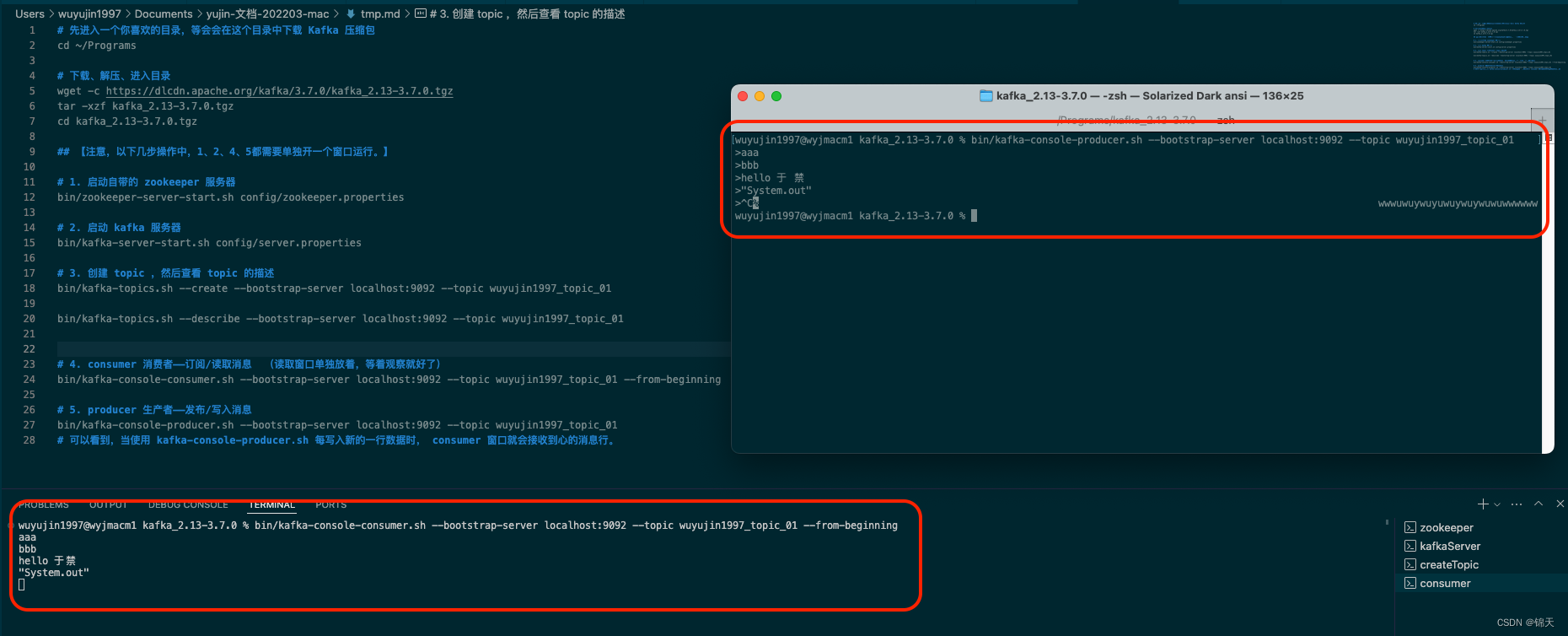Open the dlcdn.apache.org kafka download link
Image resolution: width=1568 pixels, height=636 pixels.
click(x=279, y=91)
